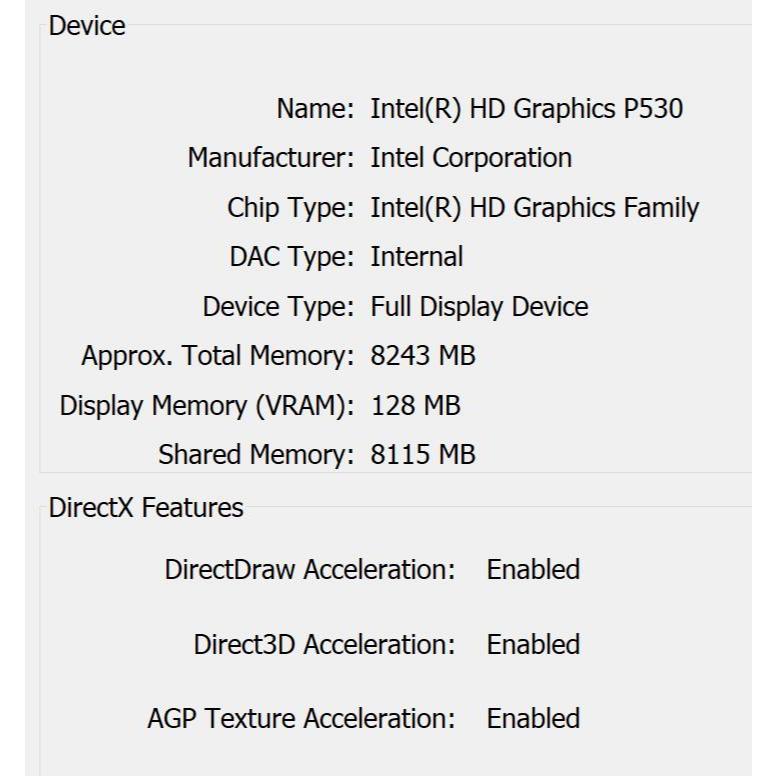Image resolution: width=776 pixels, height=776 pixels.
Task: Select the Internal DAC type value
Action: coord(416,257)
